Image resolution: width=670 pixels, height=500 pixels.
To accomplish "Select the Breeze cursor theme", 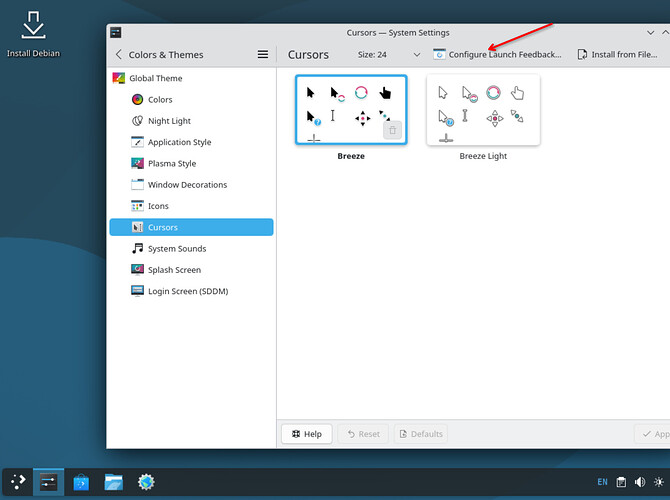I will pyautogui.click(x=351, y=110).
